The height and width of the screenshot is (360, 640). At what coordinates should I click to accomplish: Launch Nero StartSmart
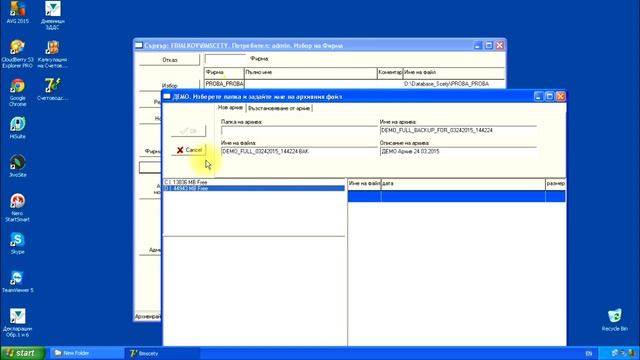coord(18,208)
